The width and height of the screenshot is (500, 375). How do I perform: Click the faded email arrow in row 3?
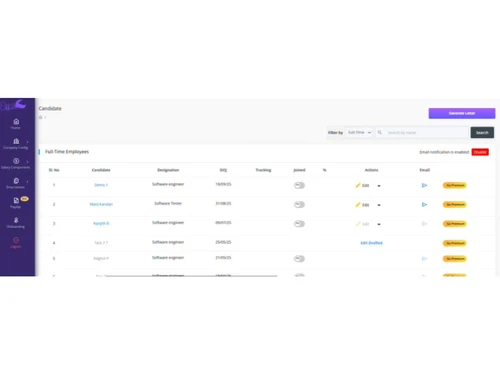424,224
